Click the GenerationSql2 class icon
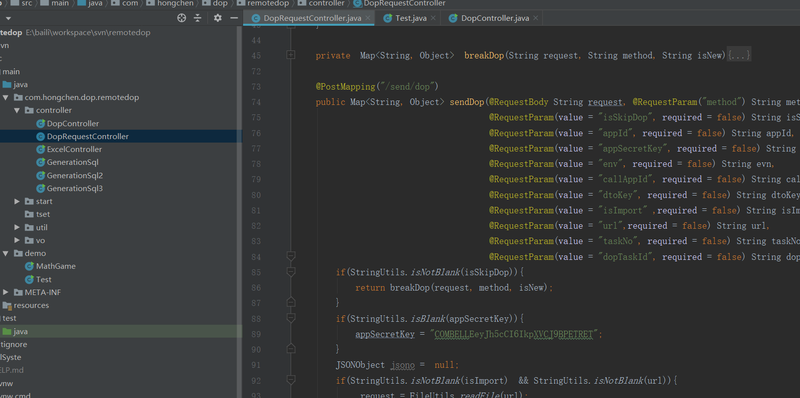800x398 pixels. (41, 176)
